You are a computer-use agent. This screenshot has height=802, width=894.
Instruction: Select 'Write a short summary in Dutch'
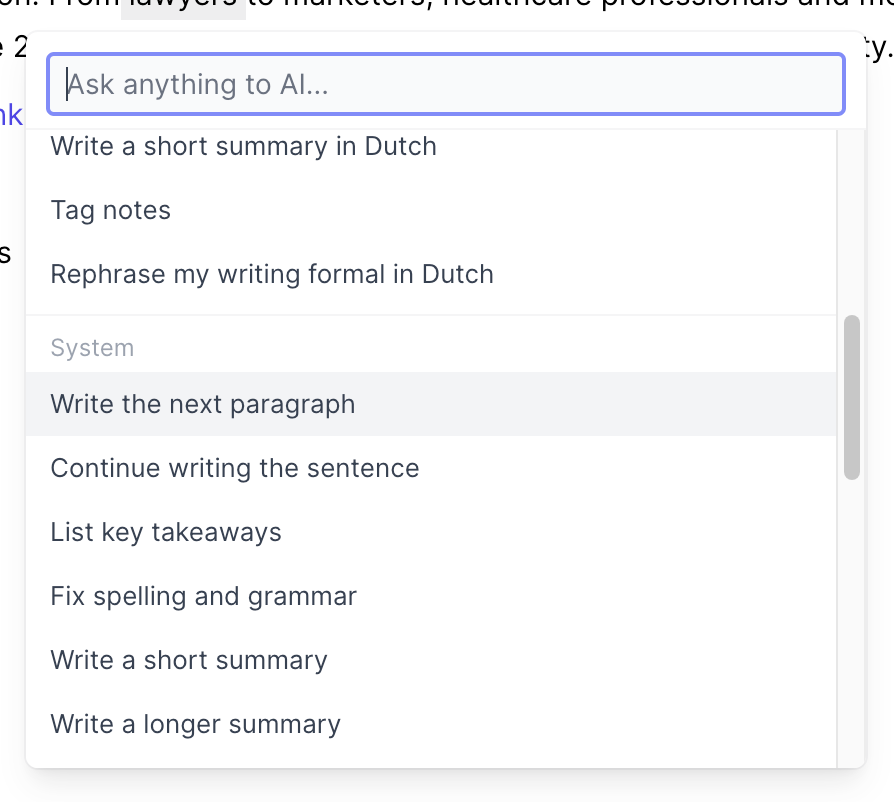pyautogui.click(x=430, y=146)
